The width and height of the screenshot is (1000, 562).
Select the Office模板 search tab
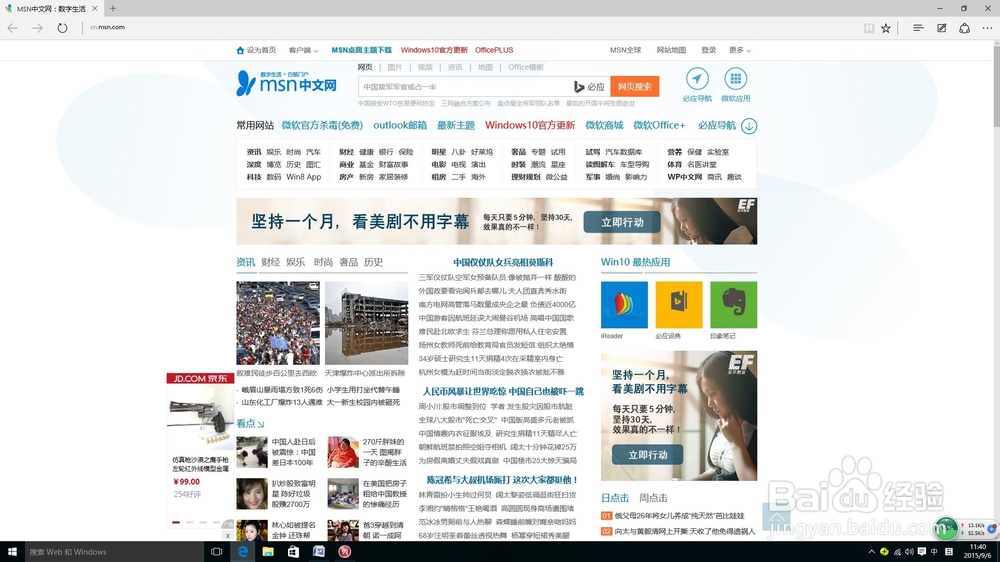(x=526, y=67)
